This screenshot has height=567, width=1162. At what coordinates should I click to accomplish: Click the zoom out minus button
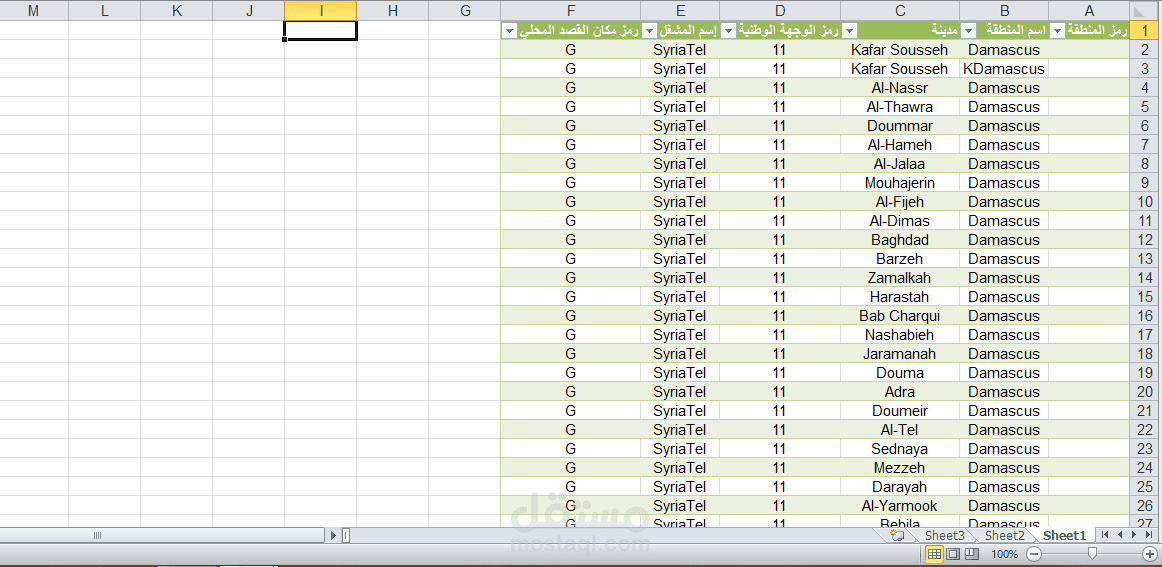1035,554
